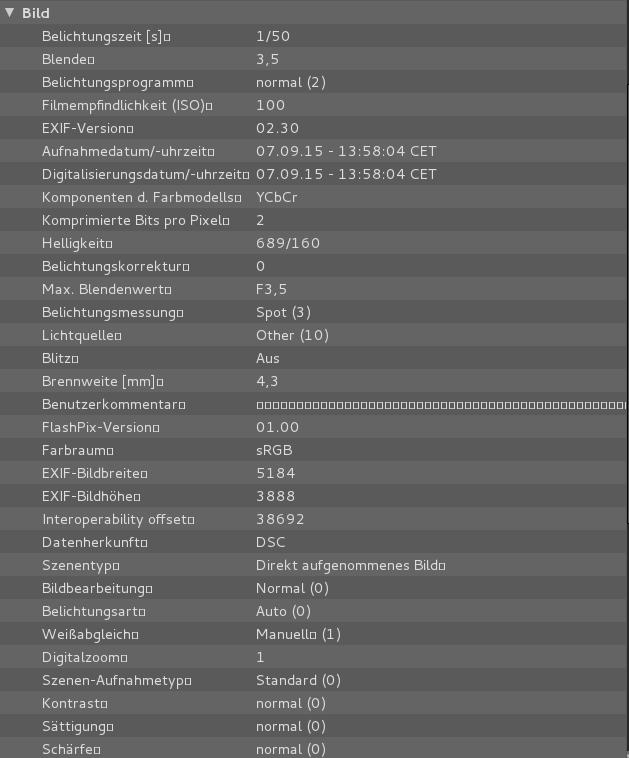
Task: Collapse the Bild section triangle
Action: pyautogui.click(x=10, y=14)
